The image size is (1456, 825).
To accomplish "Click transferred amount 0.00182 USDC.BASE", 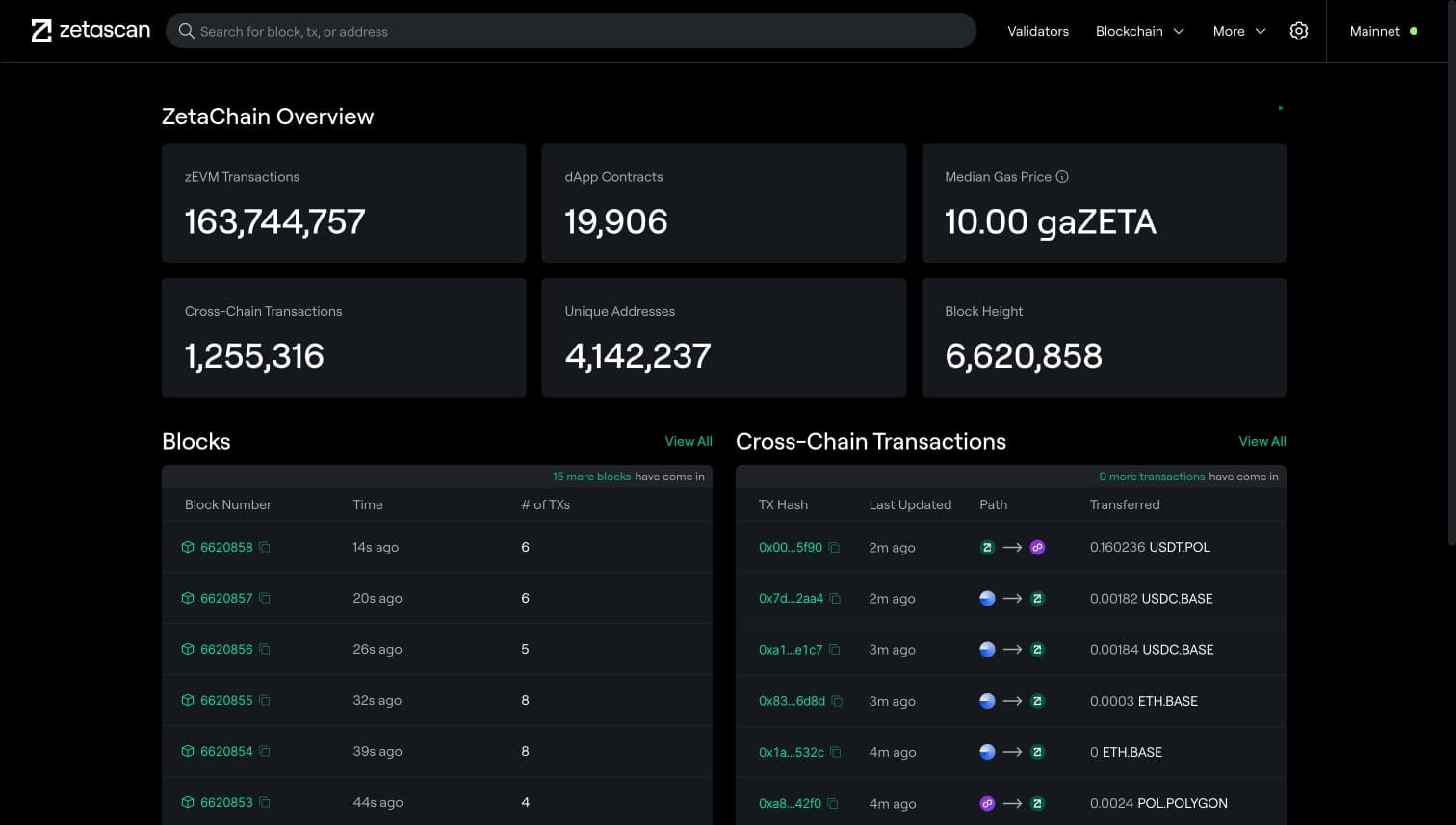I will [x=1152, y=598].
